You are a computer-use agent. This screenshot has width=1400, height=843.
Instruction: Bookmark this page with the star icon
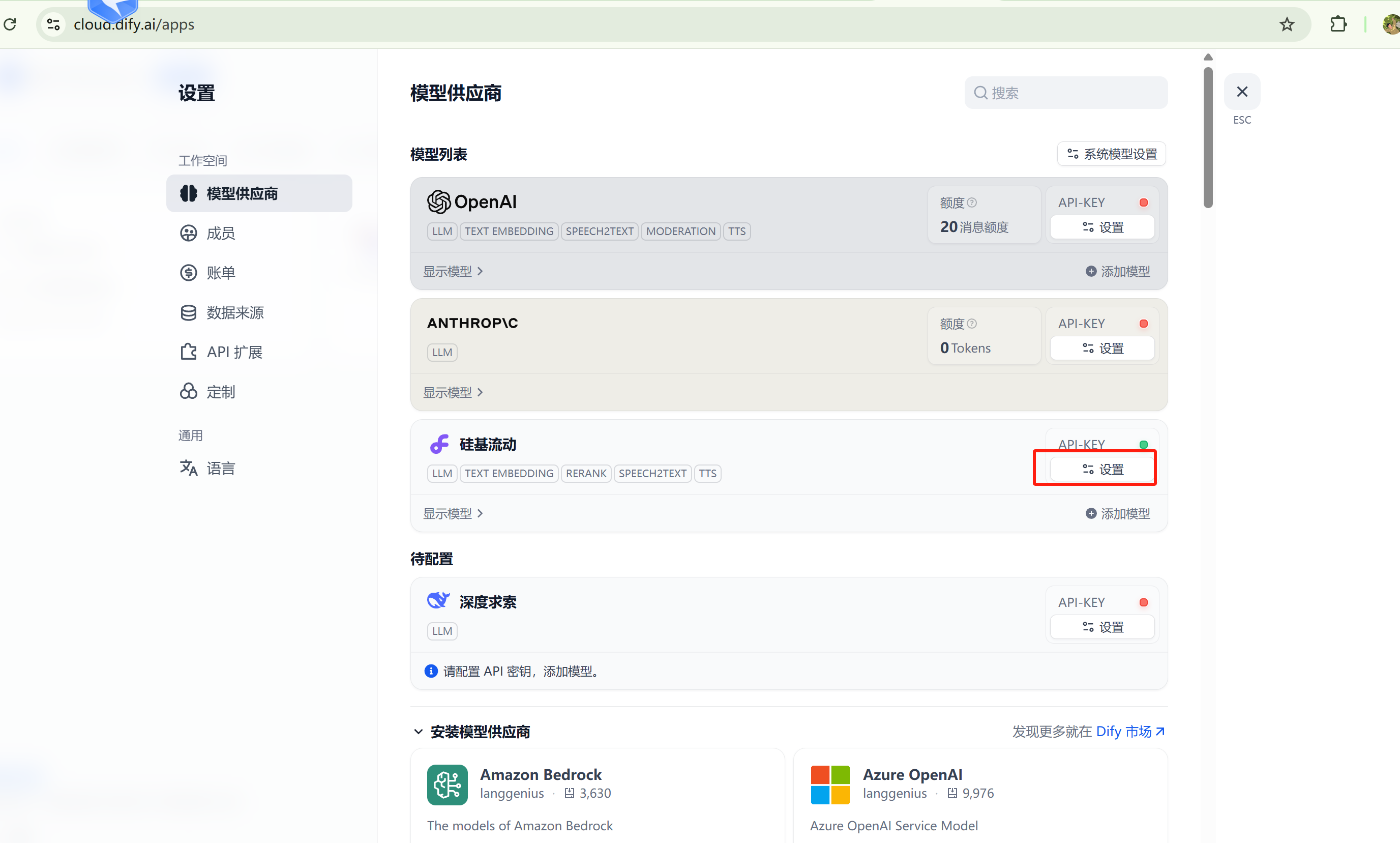[1287, 24]
